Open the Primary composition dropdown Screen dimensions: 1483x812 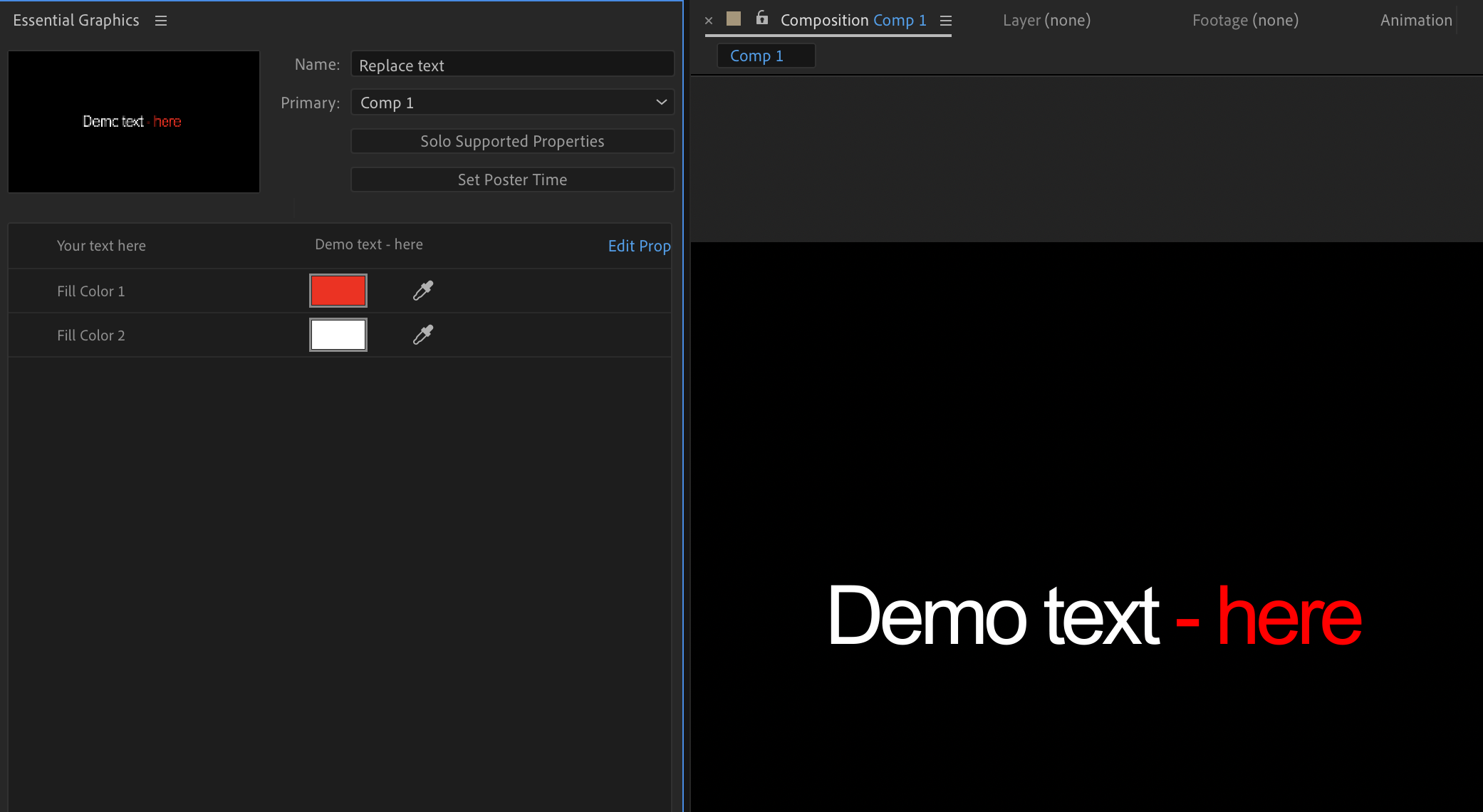(x=660, y=102)
